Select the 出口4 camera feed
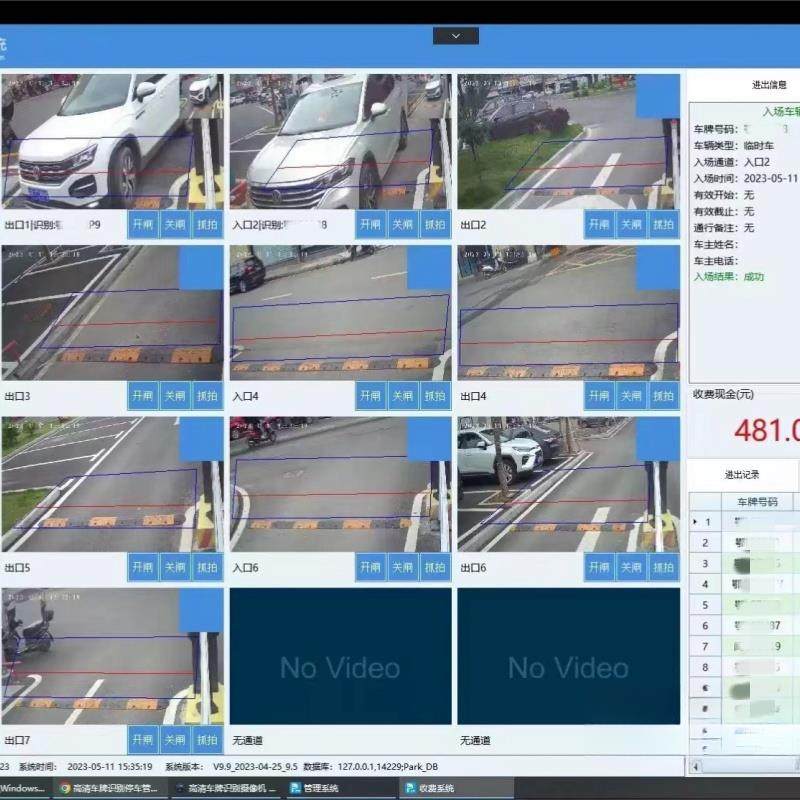Viewport: 800px width, 800px height. (568, 313)
